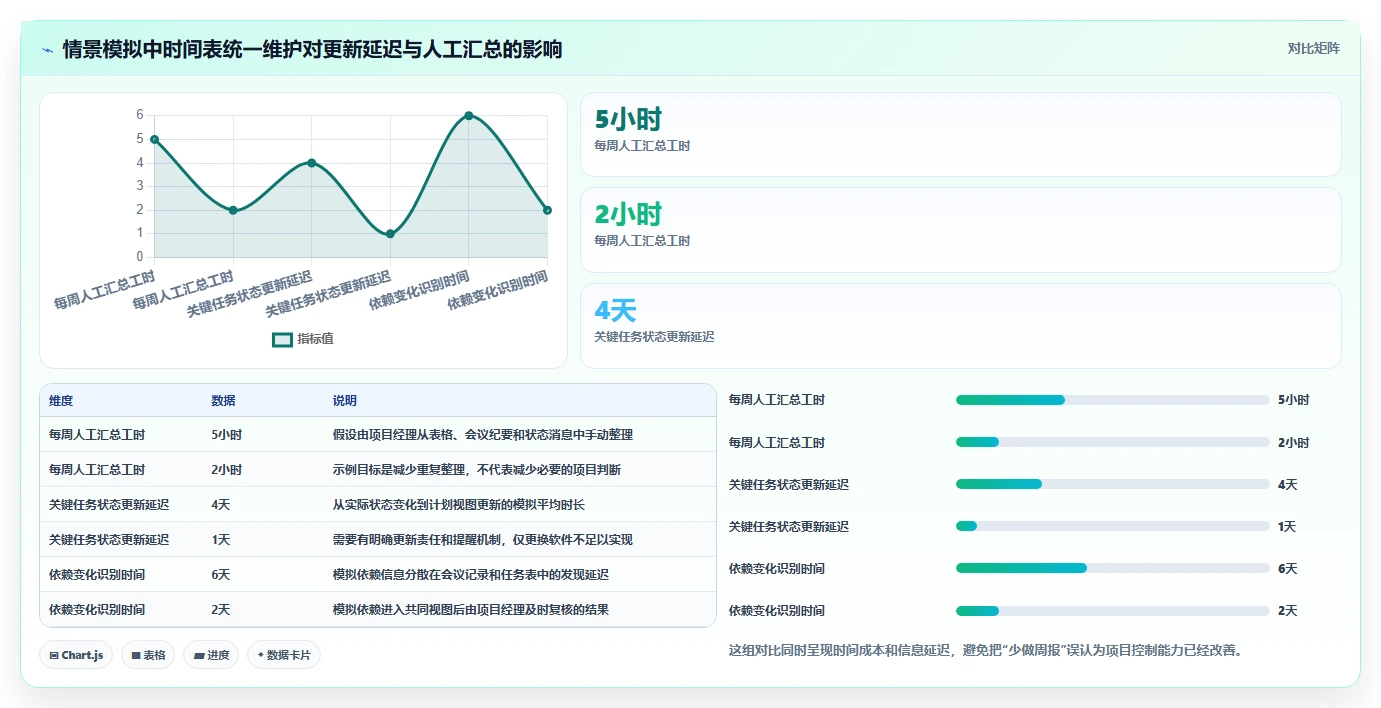The height and width of the screenshot is (708, 1381).
Task: Click progress-list label 关键任务状态更新延迟 beside 1天
Action: [x=789, y=526]
